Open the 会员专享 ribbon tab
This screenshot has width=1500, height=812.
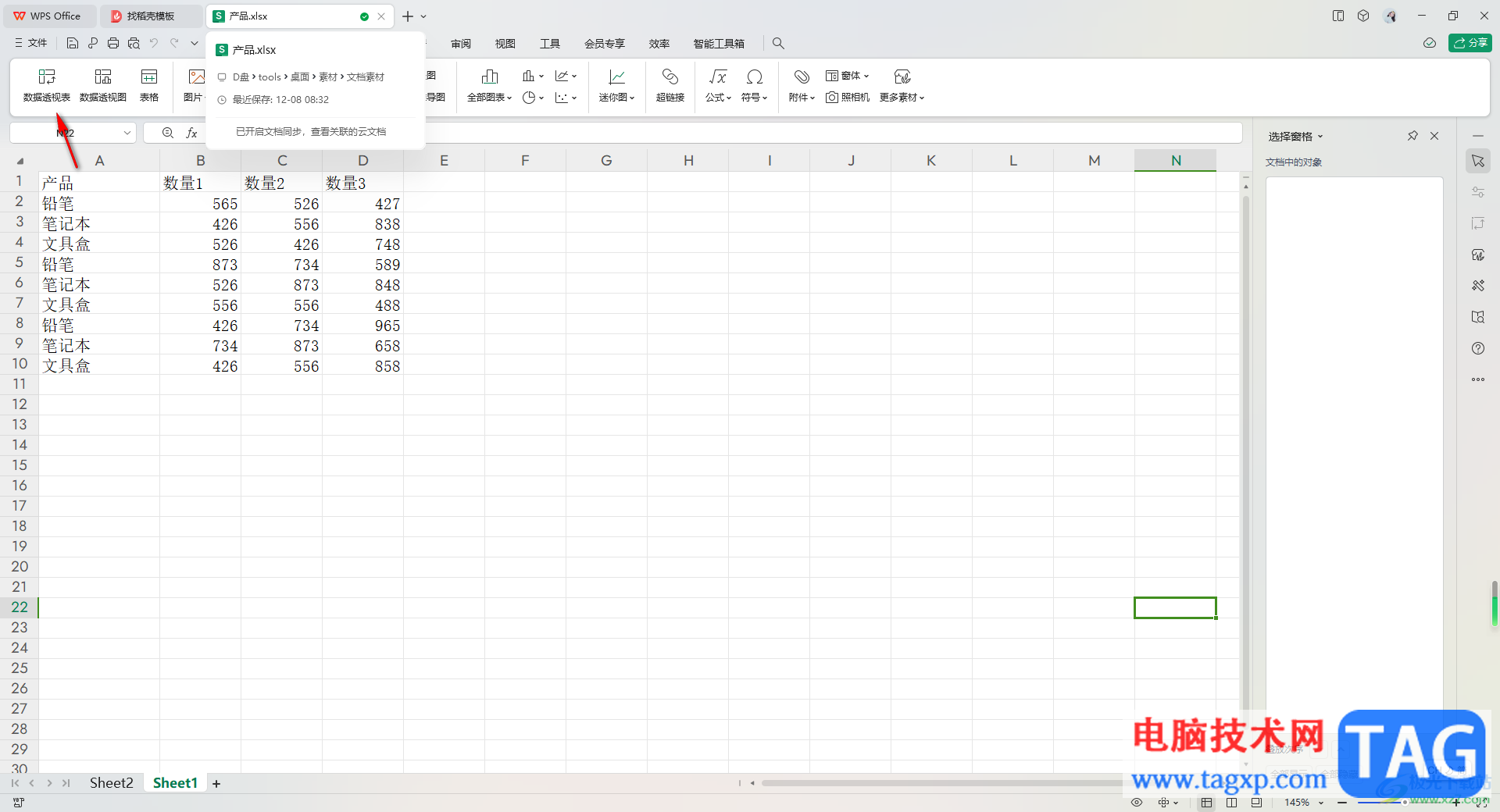point(605,44)
